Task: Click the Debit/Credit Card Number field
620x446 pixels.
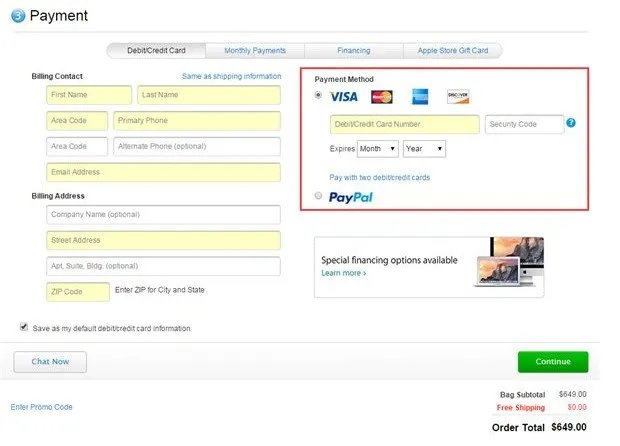Action: coord(405,124)
